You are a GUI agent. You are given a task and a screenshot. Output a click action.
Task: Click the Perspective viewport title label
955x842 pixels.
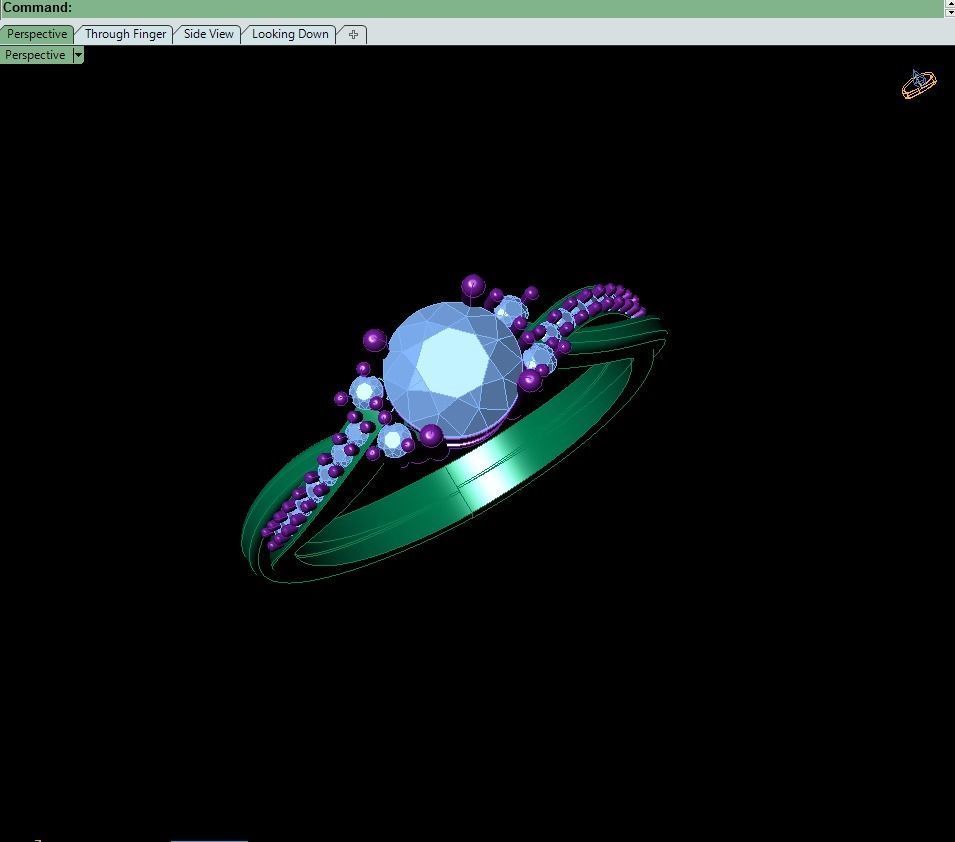click(x=35, y=55)
